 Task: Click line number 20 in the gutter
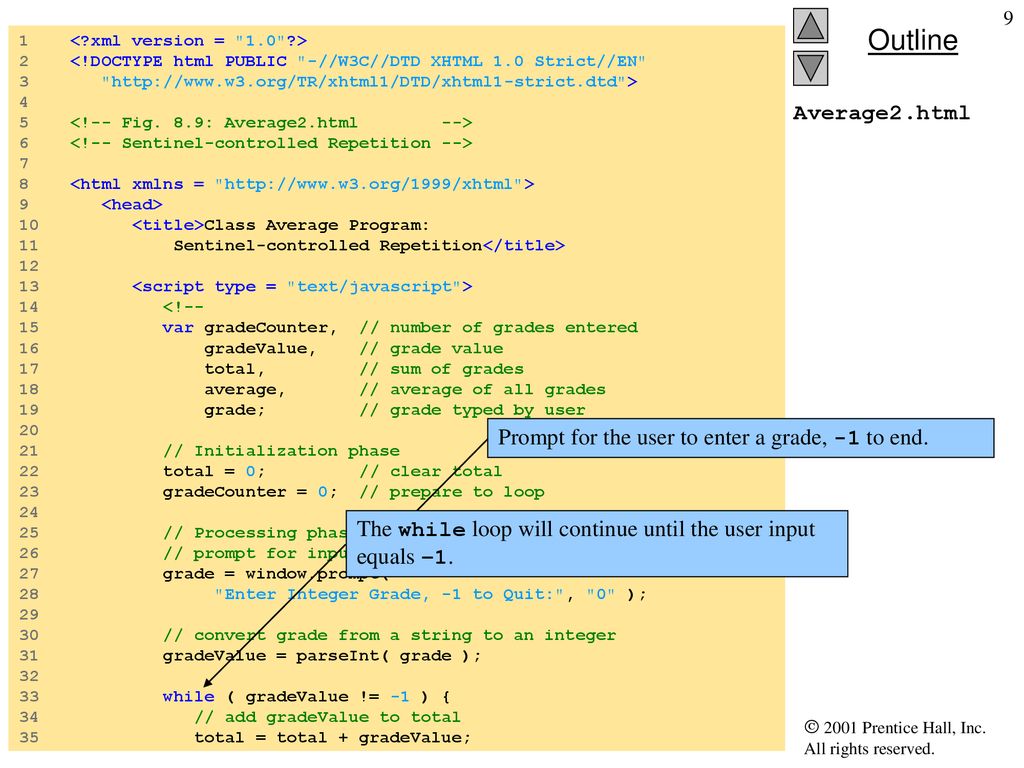28,430
